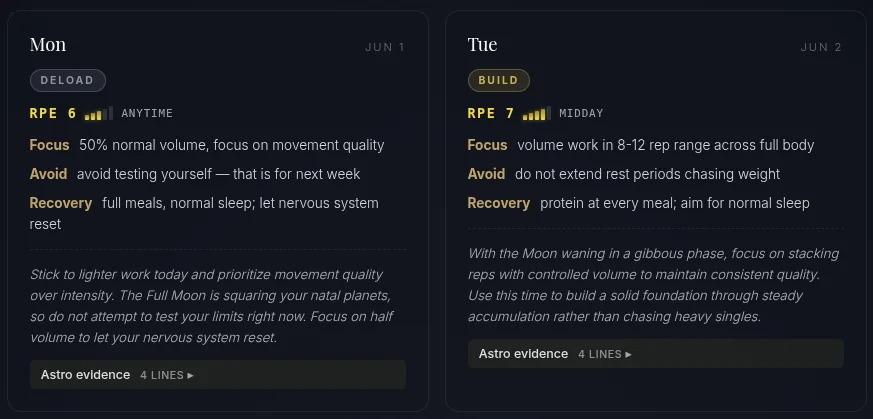Image resolution: width=873 pixels, height=419 pixels.
Task: Click the arrow beside Tuesday's 4 LINES
Action: tap(629, 354)
